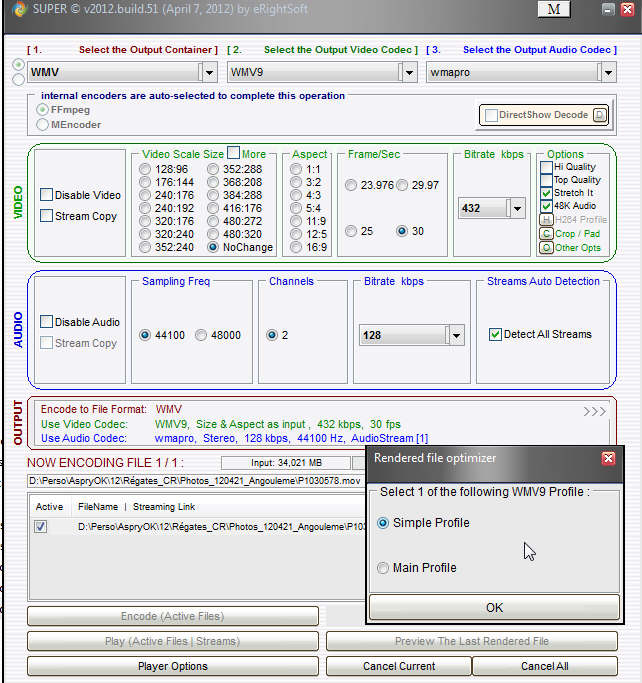Click the H264 Profile H icon
This screenshot has height=683, width=642.
pos(546,219)
